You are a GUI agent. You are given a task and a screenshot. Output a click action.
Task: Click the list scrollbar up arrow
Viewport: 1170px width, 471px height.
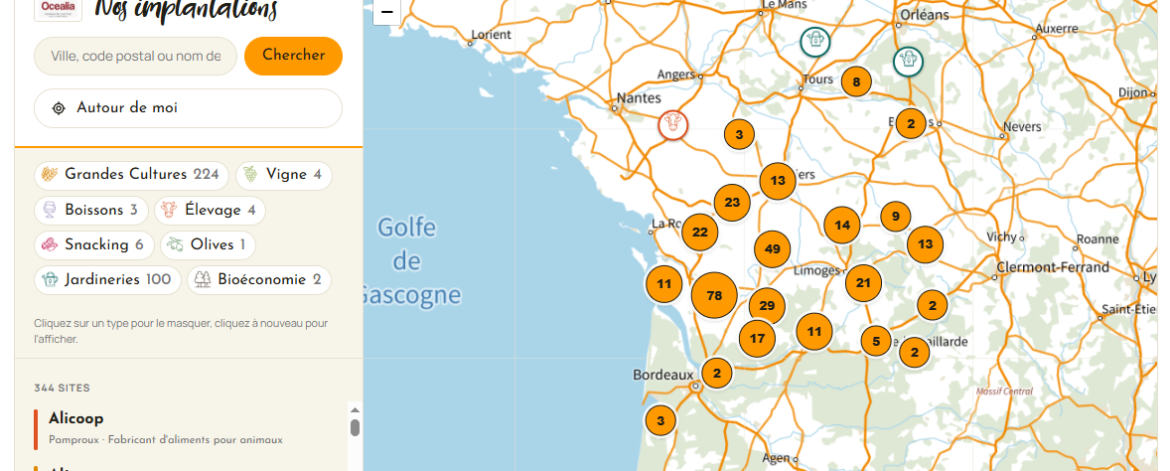(x=355, y=410)
